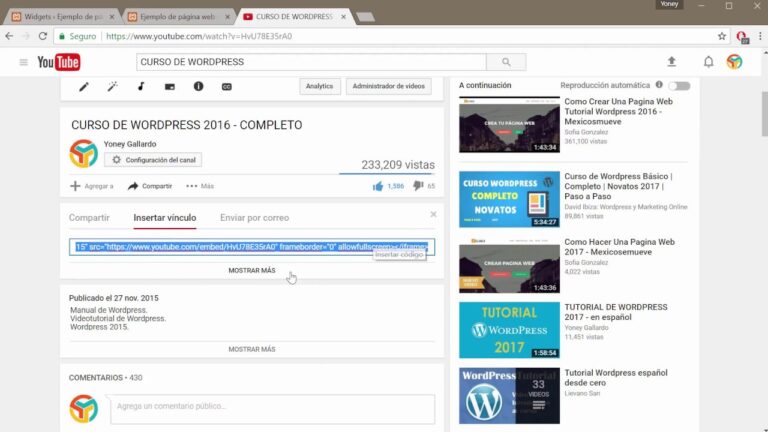
Task: Switch to Compartir tab
Action: pos(89,218)
